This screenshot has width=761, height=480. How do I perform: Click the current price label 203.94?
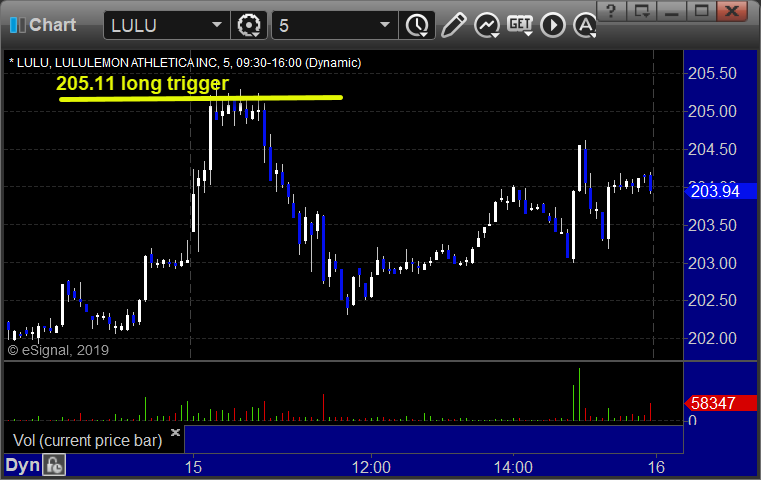point(720,191)
